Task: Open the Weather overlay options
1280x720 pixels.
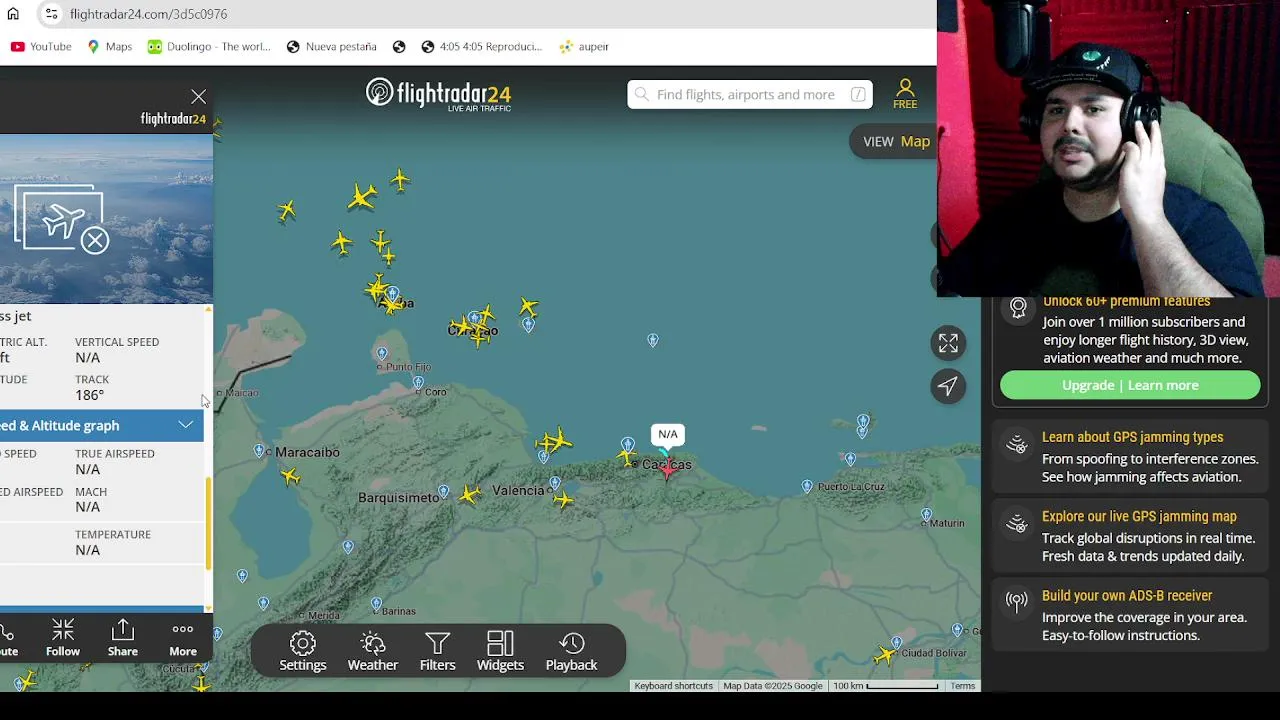Action: pyautogui.click(x=373, y=651)
